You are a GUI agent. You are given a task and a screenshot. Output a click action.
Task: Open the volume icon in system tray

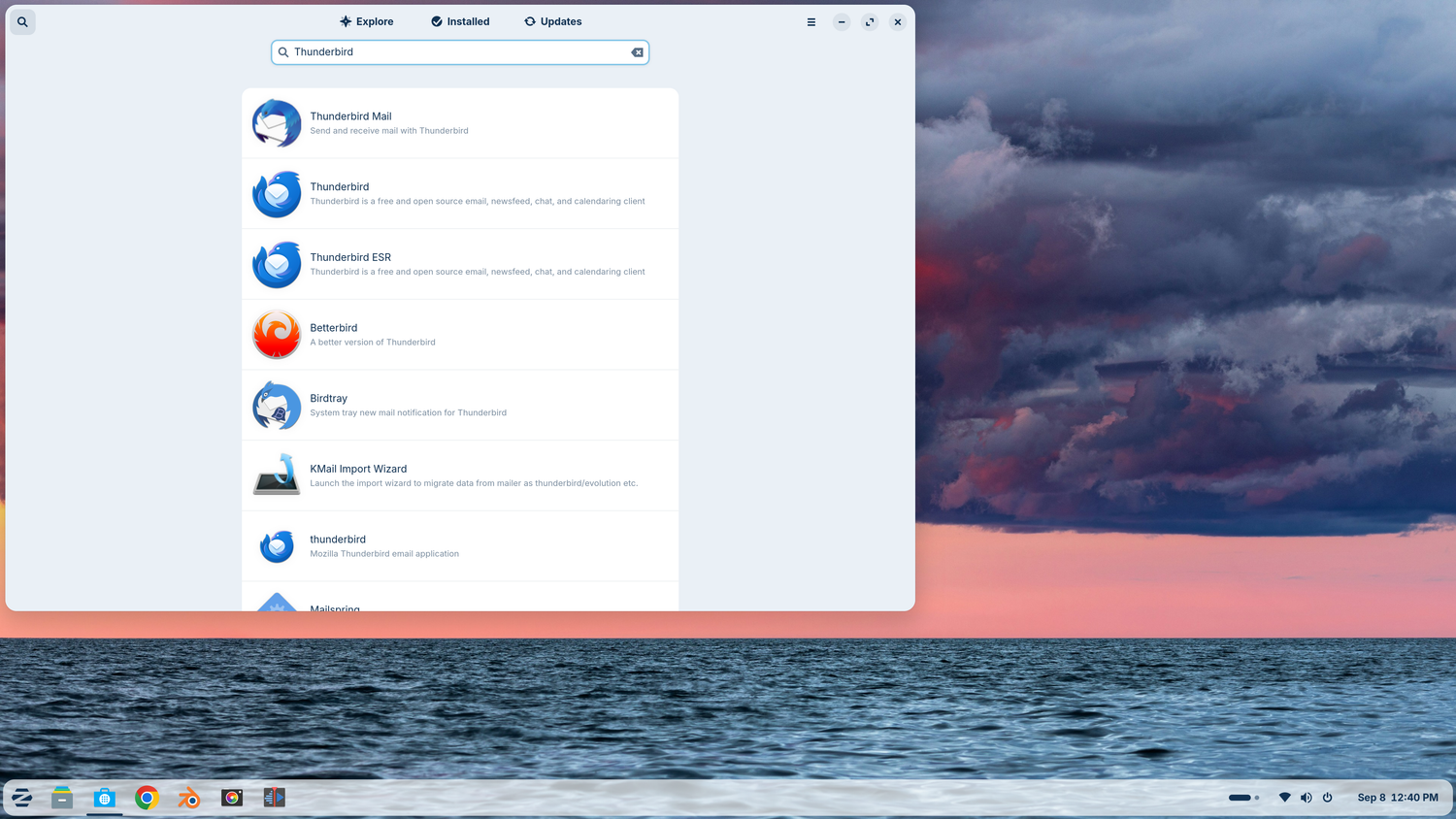pos(1307,798)
